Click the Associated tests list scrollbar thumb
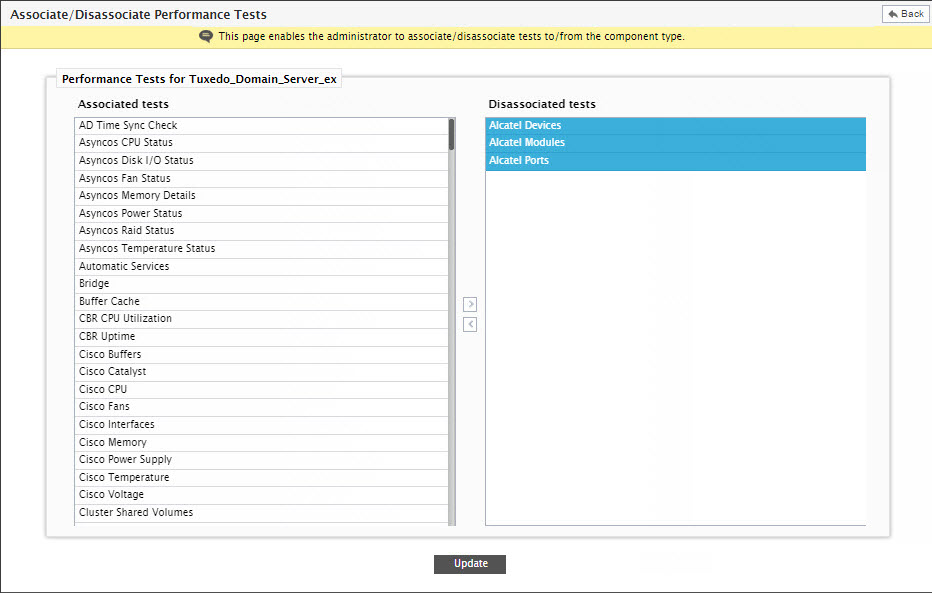 click(451, 134)
